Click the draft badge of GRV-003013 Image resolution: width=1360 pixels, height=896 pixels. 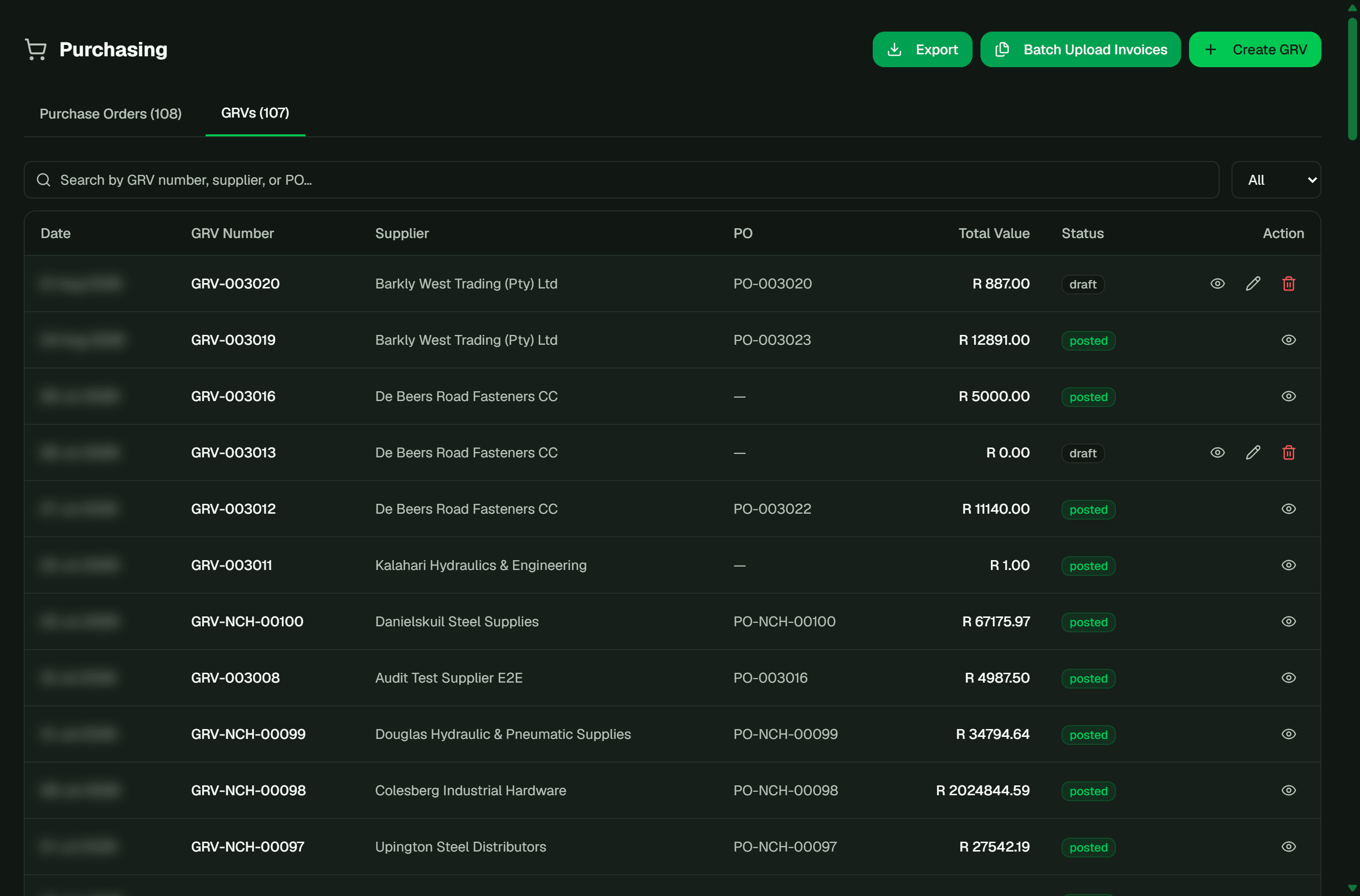[x=1082, y=453]
